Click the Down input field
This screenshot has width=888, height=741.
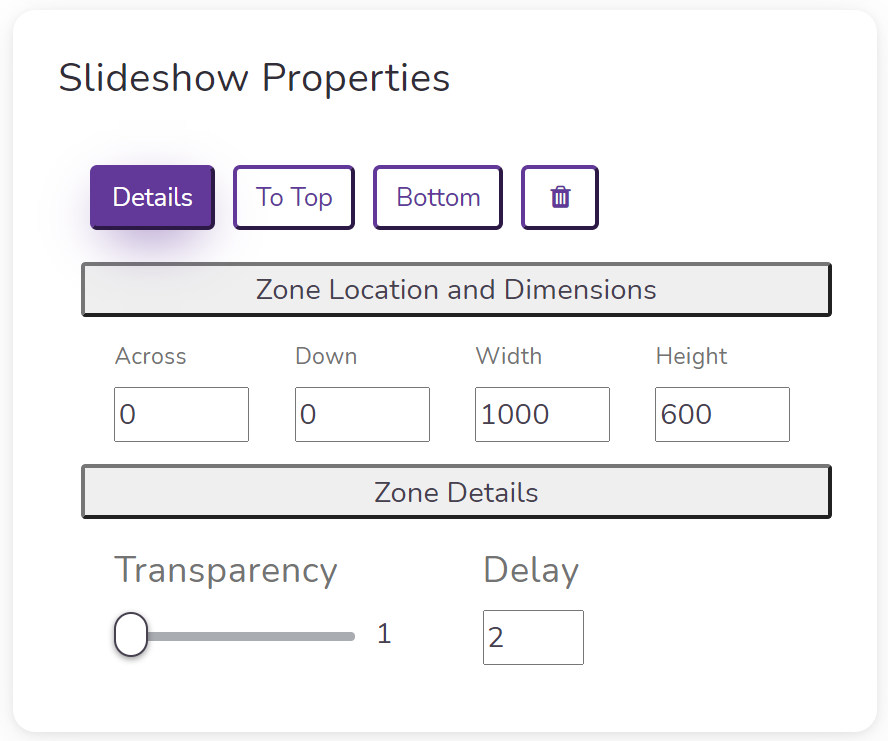pos(362,414)
